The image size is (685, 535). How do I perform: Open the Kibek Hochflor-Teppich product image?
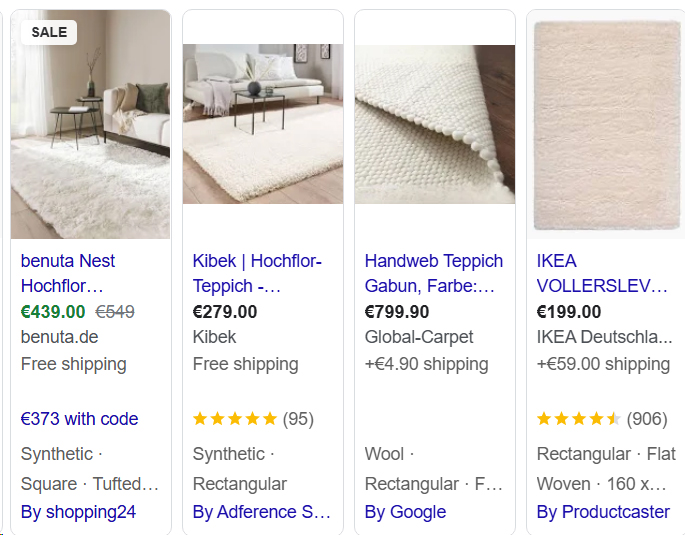[263, 125]
